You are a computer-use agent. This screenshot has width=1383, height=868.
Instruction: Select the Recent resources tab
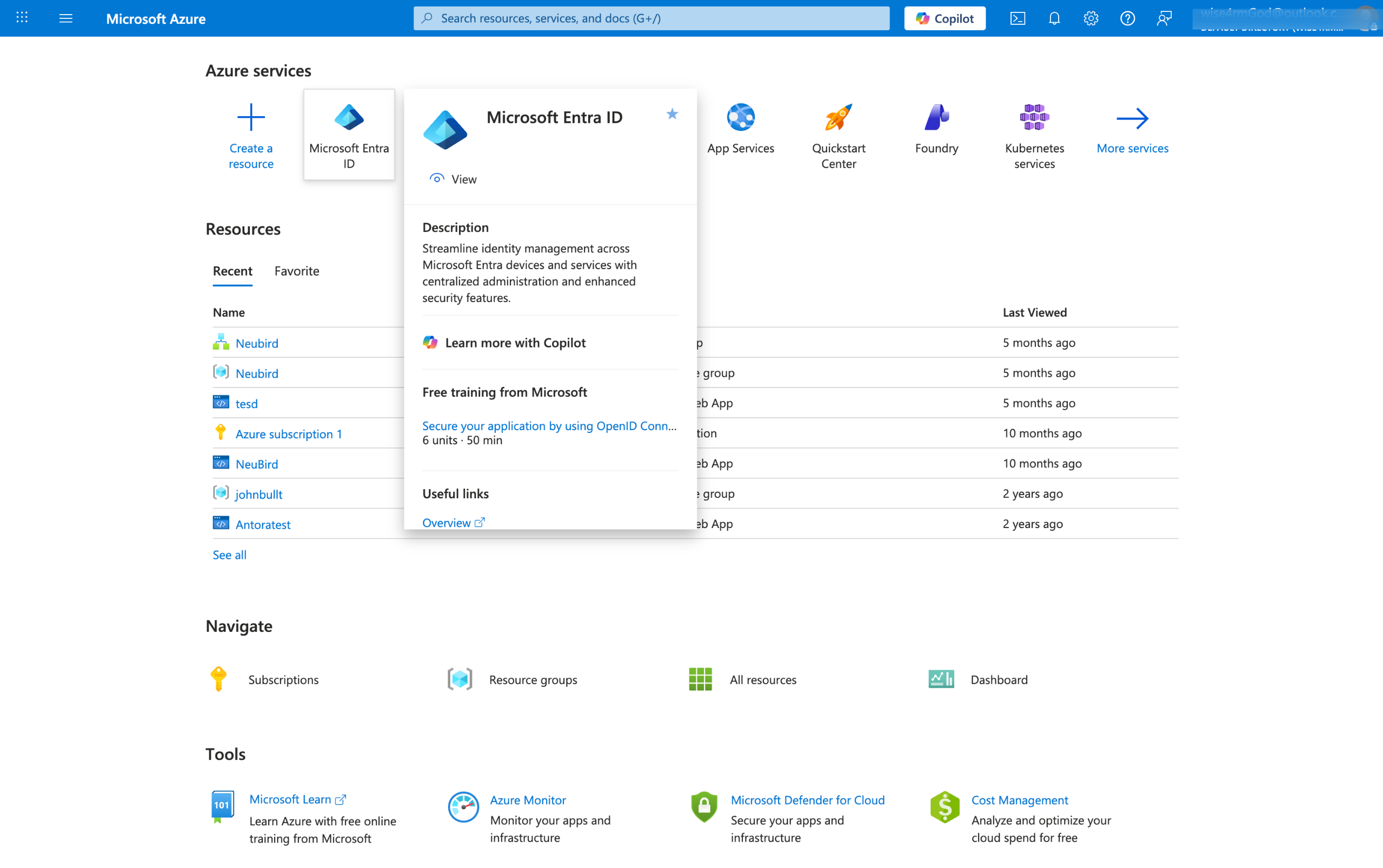(232, 271)
